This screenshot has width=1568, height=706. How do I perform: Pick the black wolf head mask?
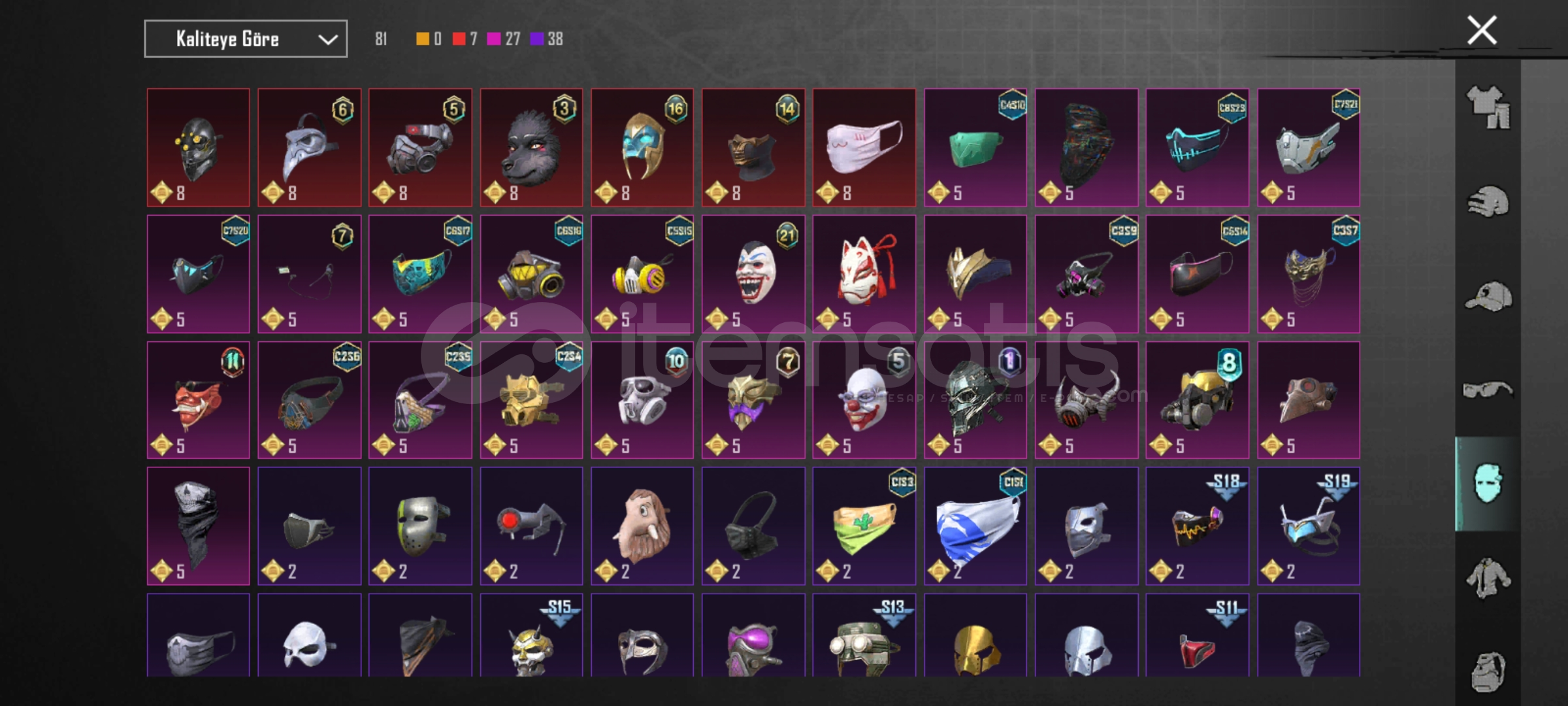point(531,148)
